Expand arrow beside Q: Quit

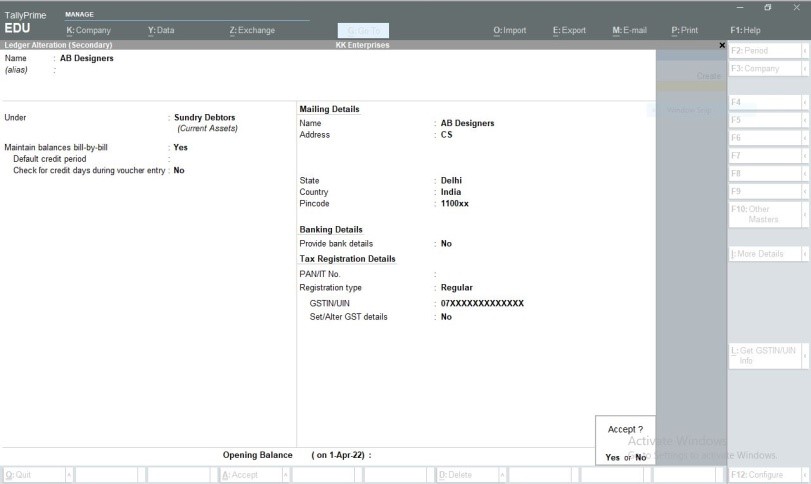pos(69,475)
